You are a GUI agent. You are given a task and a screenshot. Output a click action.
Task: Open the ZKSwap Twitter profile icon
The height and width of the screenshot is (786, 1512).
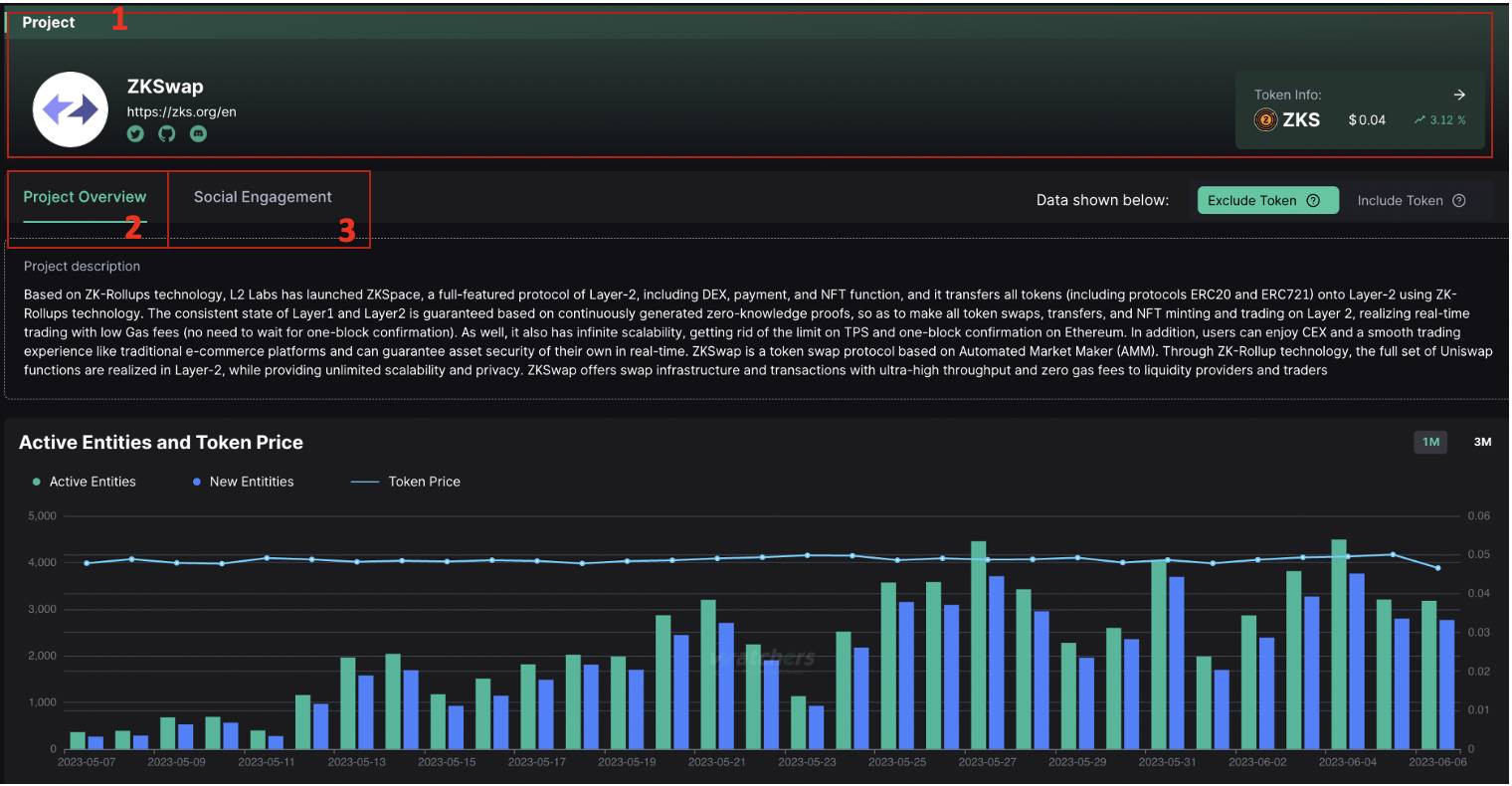pyautogui.click(x=135, y=133)
